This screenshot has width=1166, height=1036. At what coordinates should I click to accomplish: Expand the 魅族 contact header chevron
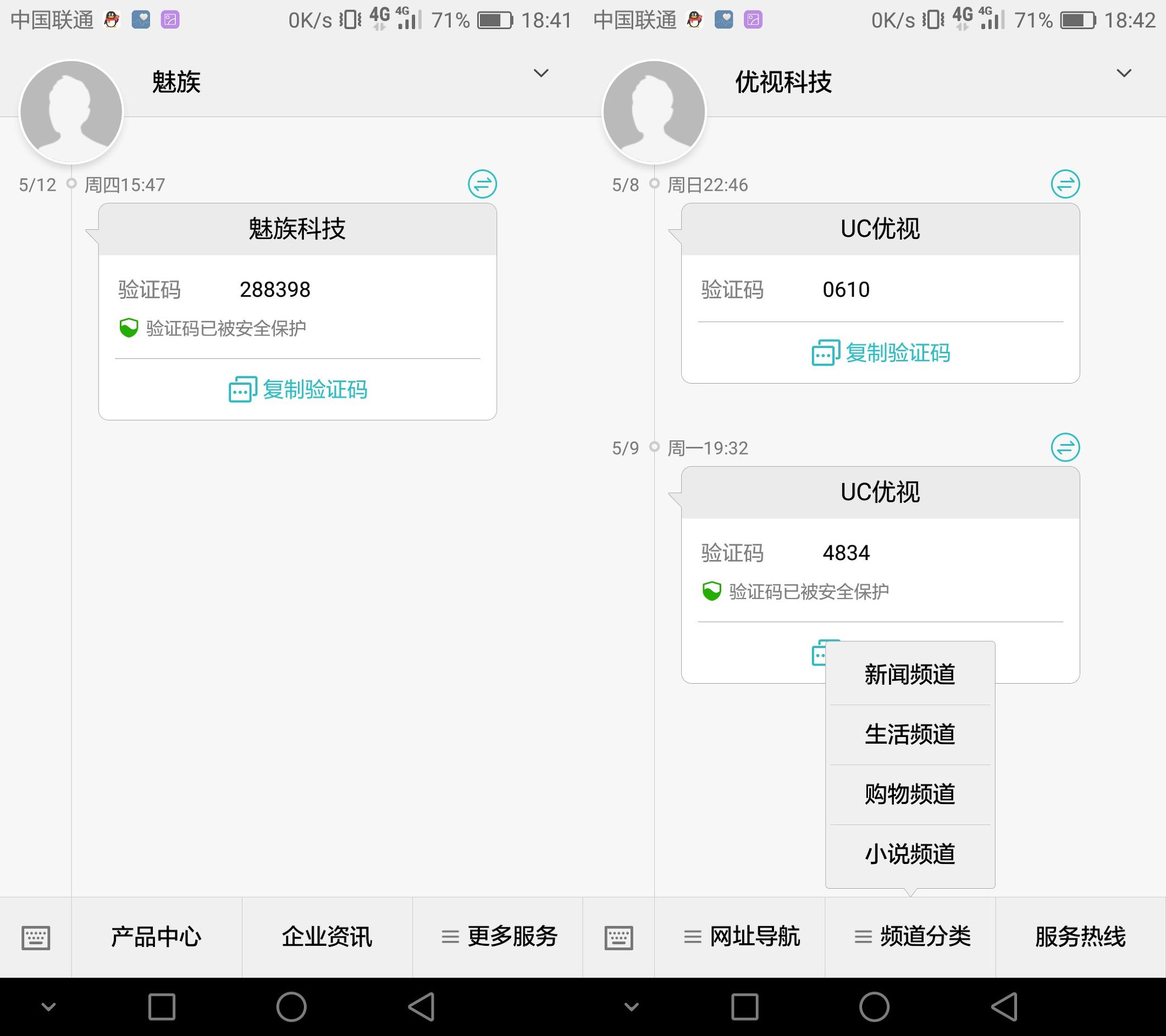pos(541,73)
